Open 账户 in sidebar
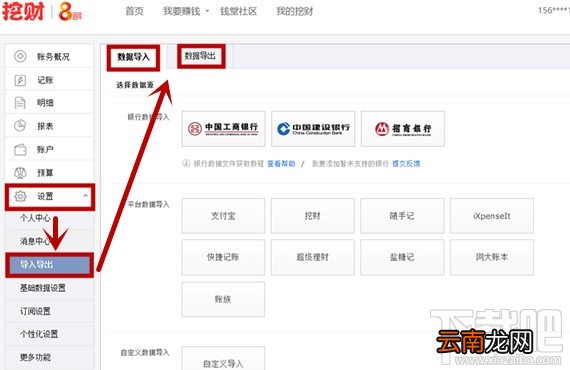Screen dimensions: 570x370 tap(49, 149)
